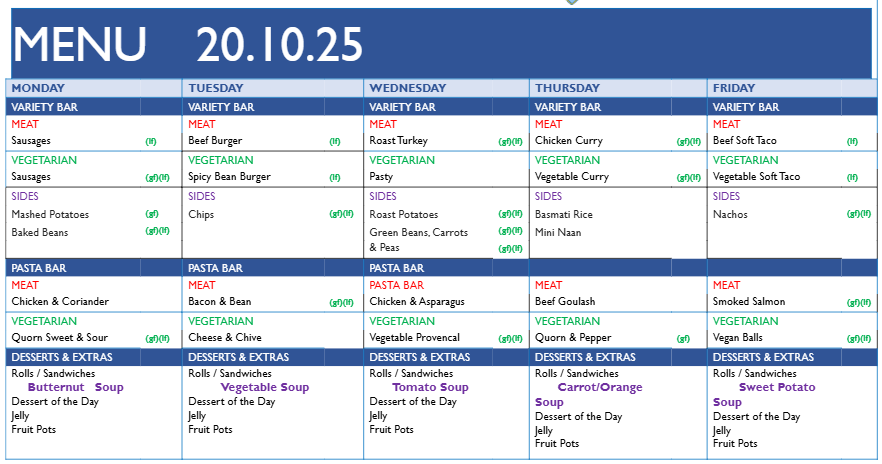Viewport: 882px width, 464px height.
Task: Click the FRIDAY column header
Action: tap(734, 88)
